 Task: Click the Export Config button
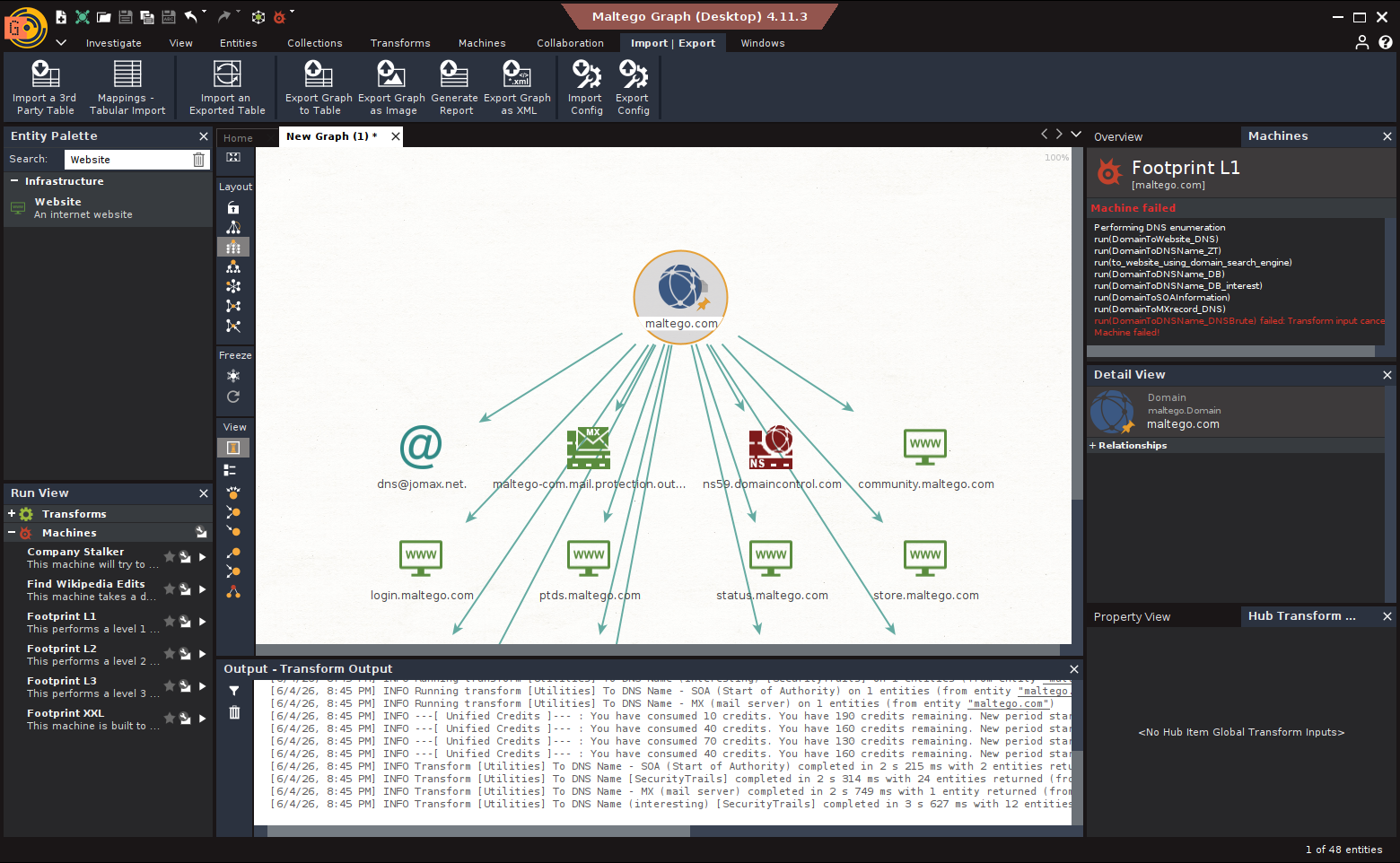[x=634, y=87]
